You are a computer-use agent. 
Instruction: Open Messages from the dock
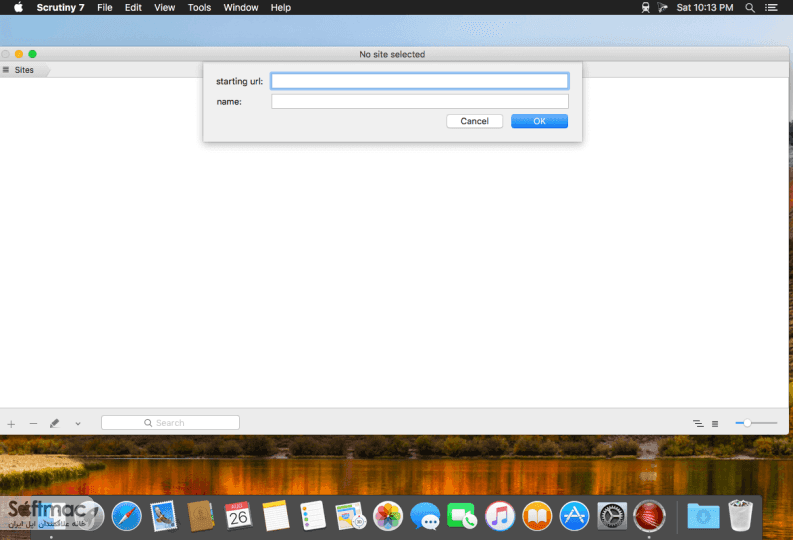pyautogui.click(x=425, y=516)
